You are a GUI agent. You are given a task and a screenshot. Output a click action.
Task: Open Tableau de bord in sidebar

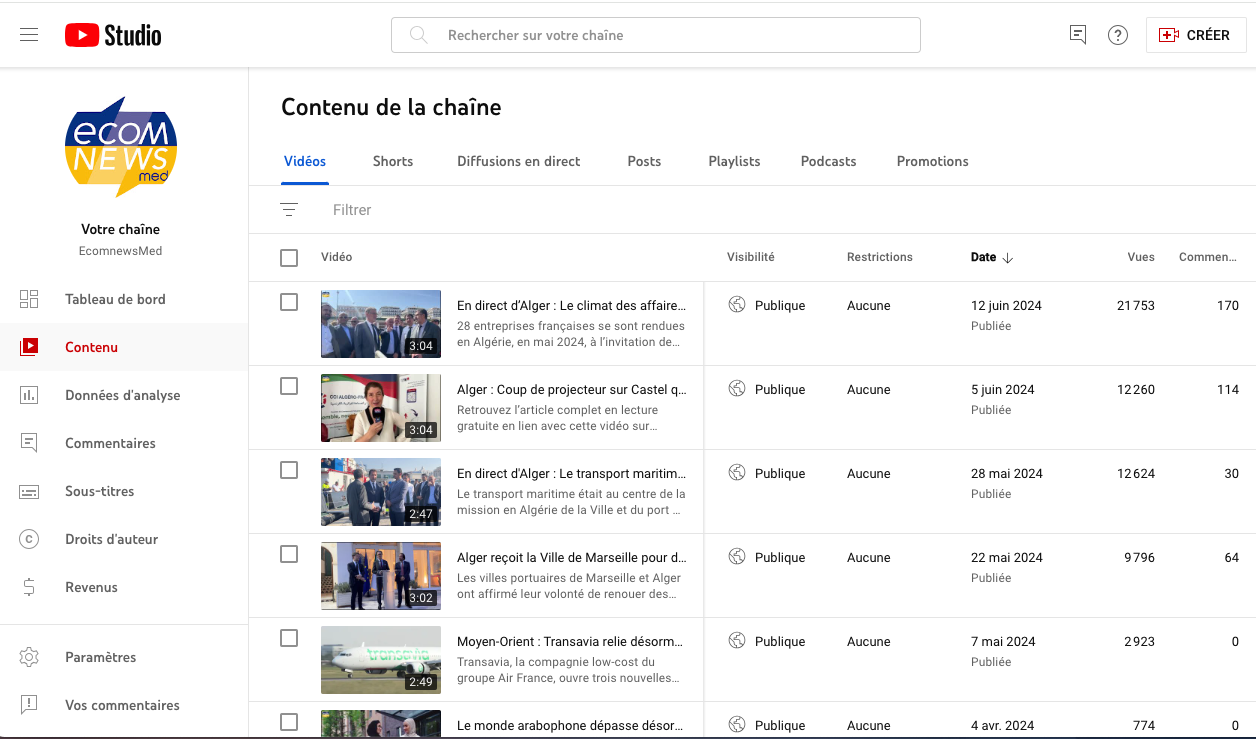115,299
